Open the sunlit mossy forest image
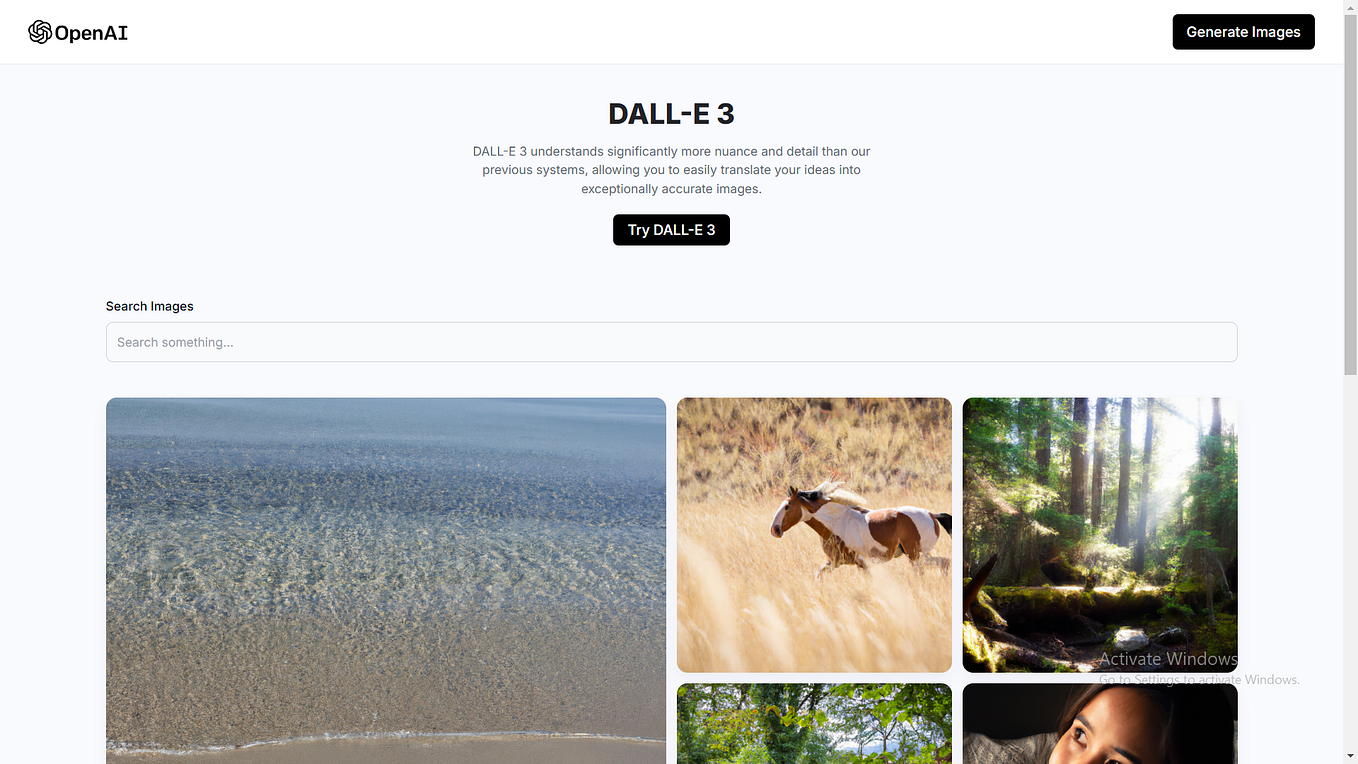The height and width of the screenshot is (764, 1358). (1100, 535)
